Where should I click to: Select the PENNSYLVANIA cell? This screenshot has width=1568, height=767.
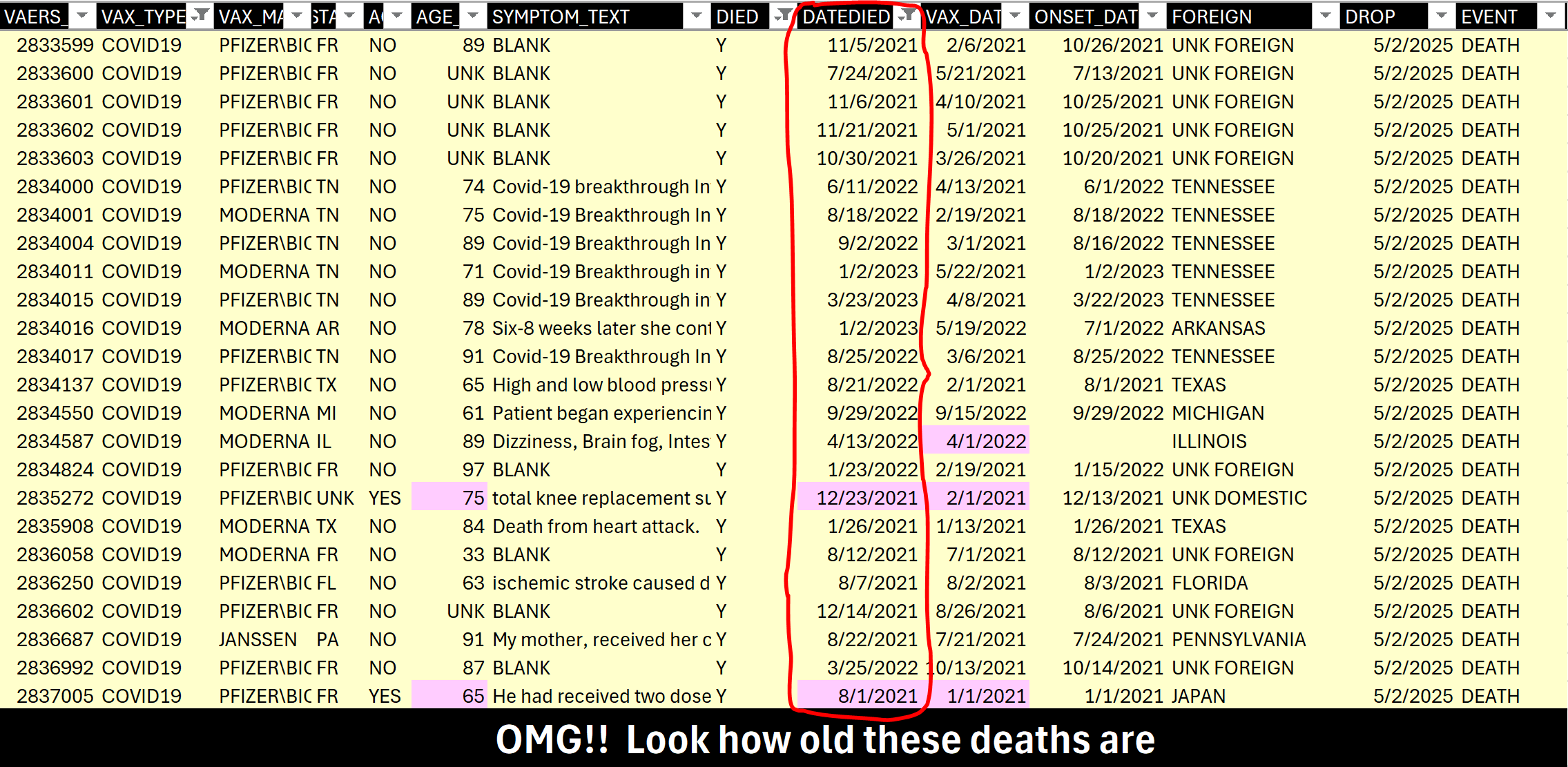(1239, 639)
